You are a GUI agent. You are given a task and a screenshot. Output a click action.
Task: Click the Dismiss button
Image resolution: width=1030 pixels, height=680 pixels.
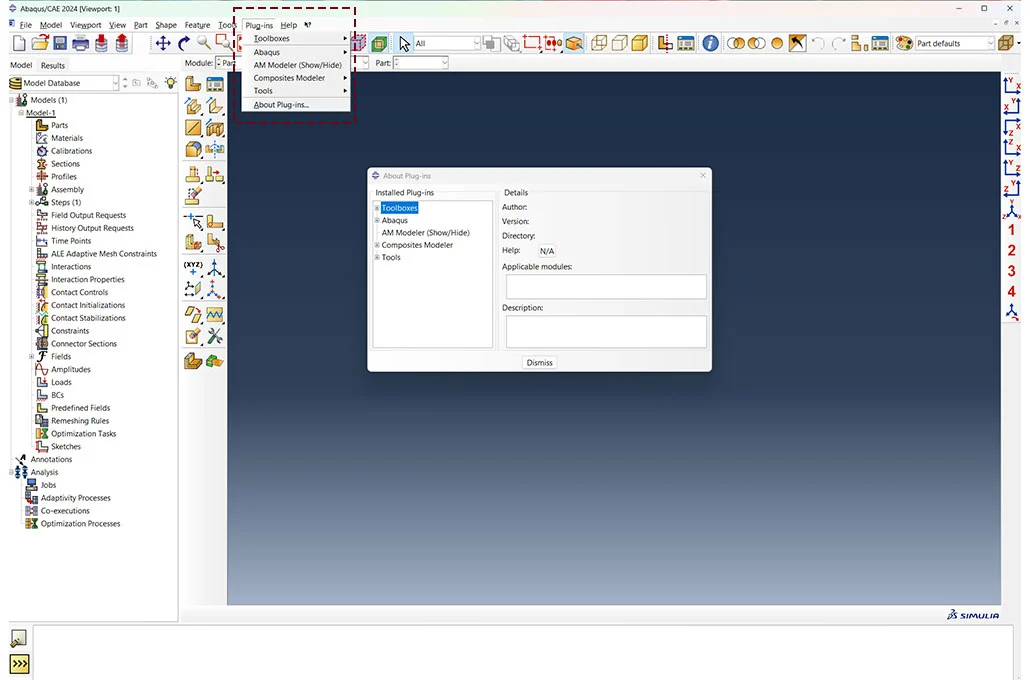click(539, 363)
